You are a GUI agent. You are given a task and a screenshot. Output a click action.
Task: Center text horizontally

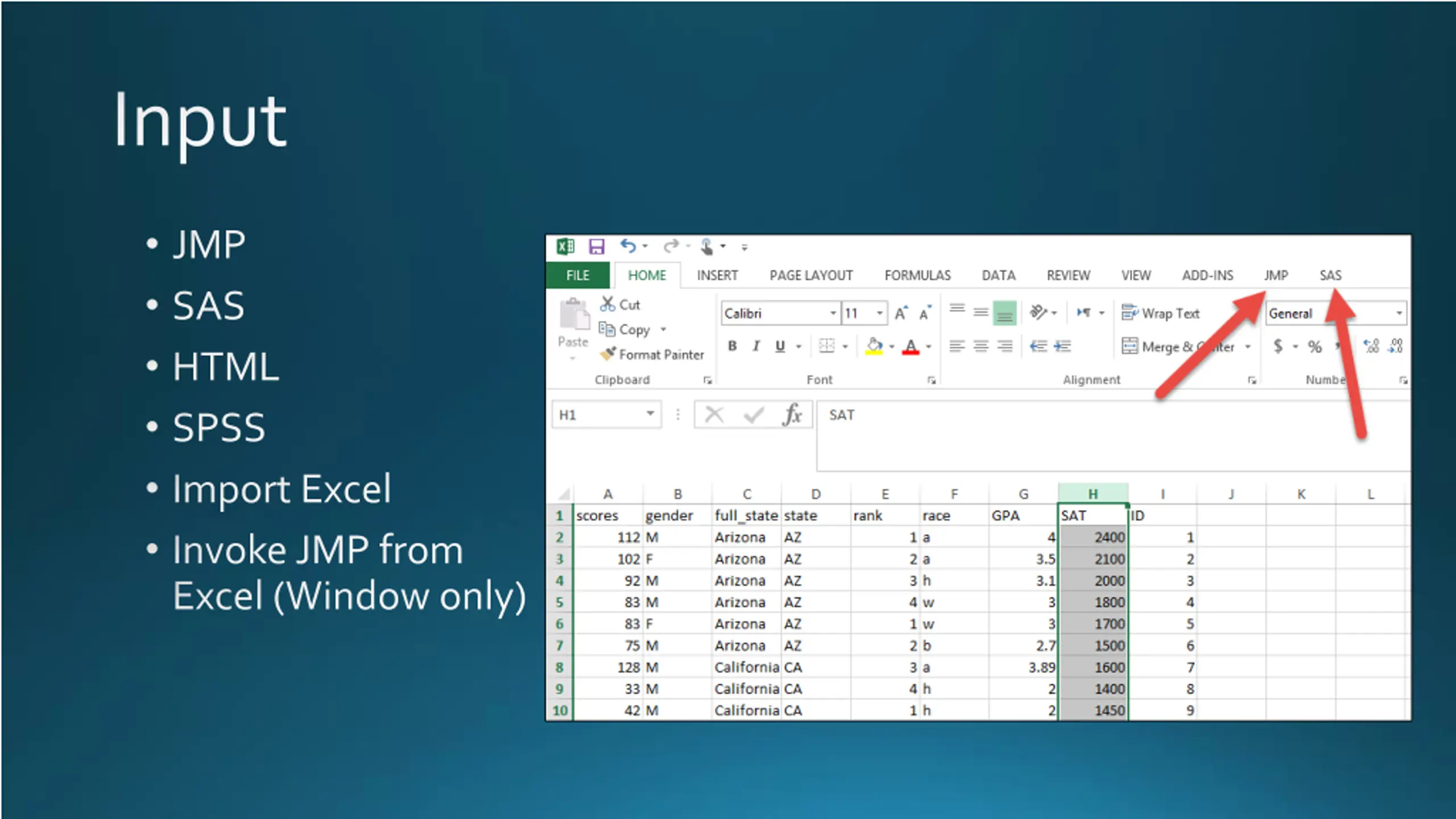981,346
